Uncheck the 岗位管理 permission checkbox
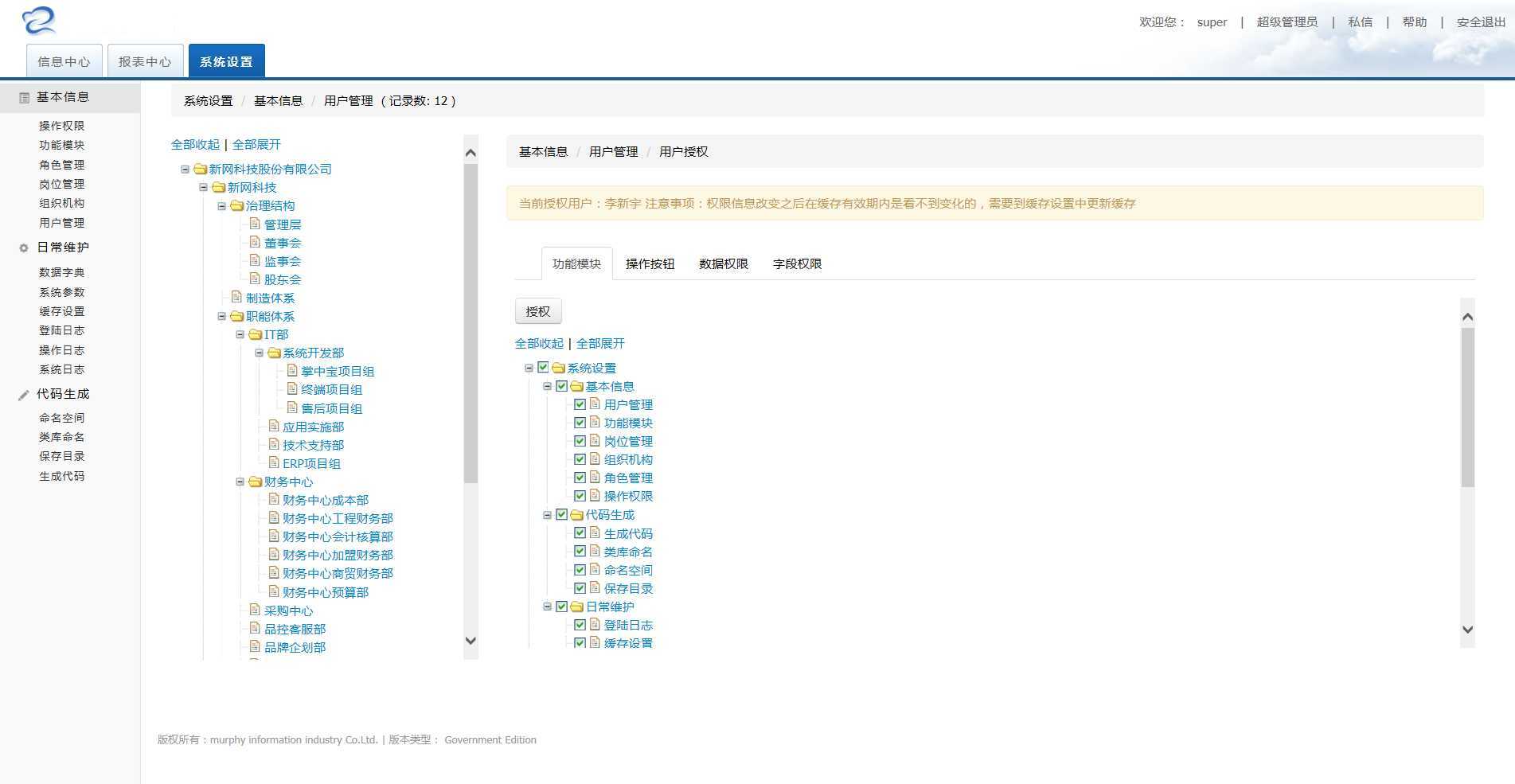 coord(580,441)
